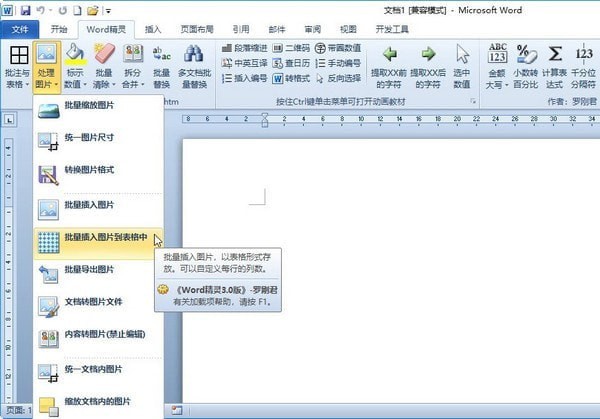Screen dimensions: 600x419
Task: Click the 手动编号 button
Action: [338, 63]
